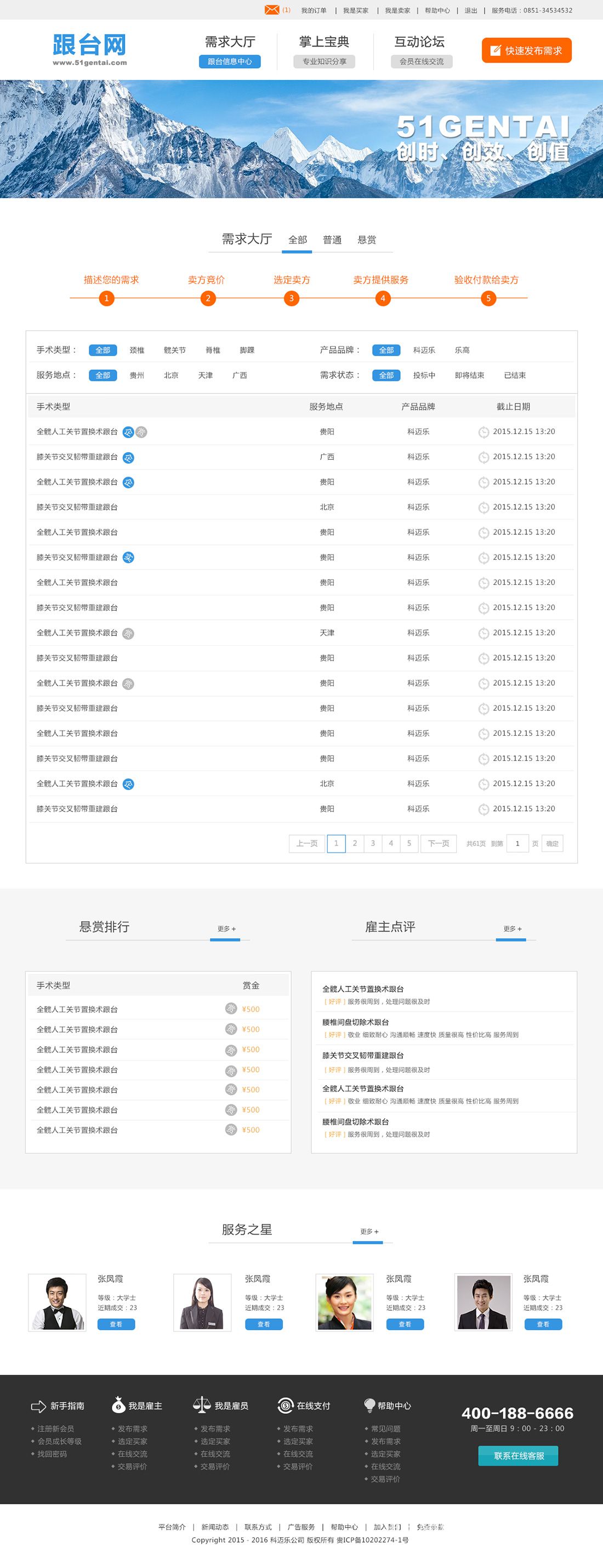Click the 快速发布需求 button
The width and height of the screenshot is (603, 1568).
(526, 50)
